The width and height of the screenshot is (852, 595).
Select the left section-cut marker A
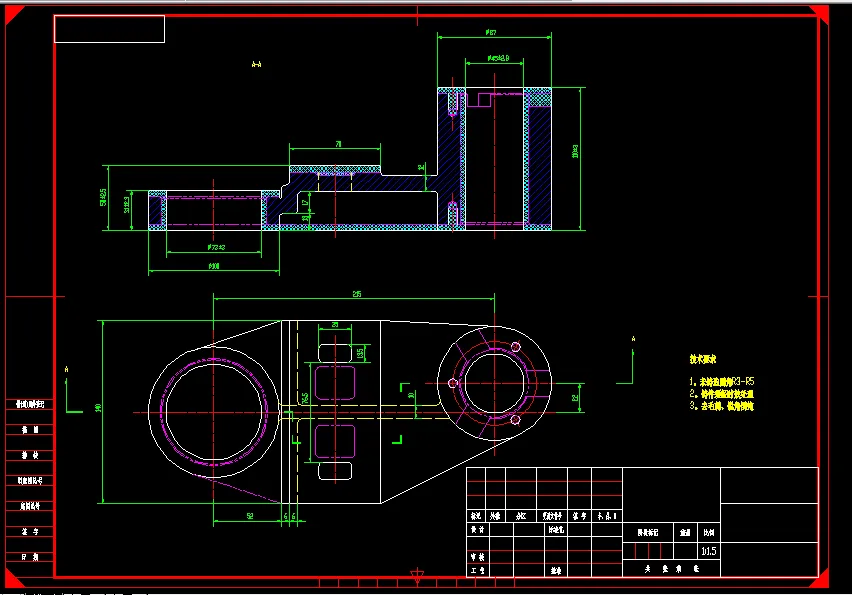[66, 369]
